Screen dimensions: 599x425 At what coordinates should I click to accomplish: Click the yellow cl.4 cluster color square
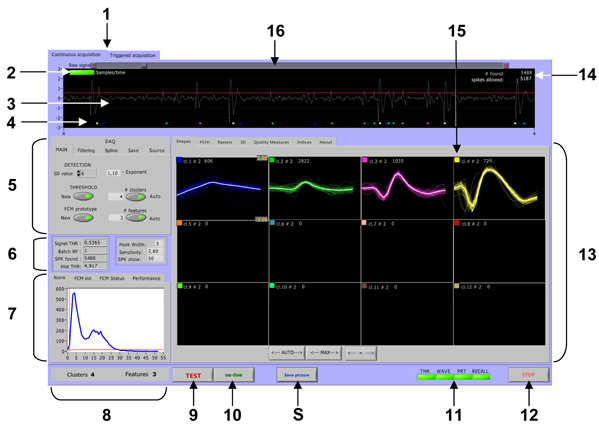pos(457,160)
